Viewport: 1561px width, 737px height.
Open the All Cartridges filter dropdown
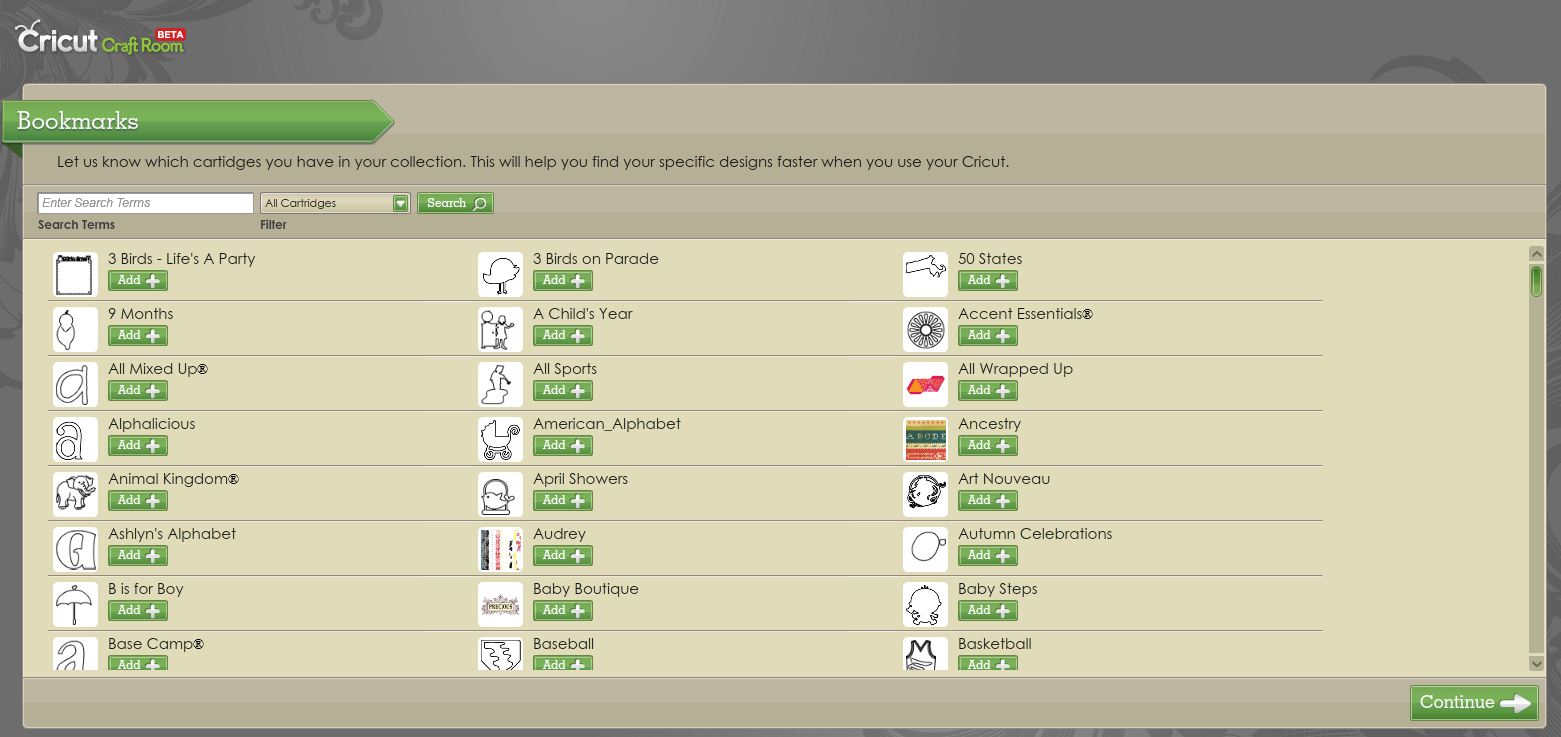335,203
